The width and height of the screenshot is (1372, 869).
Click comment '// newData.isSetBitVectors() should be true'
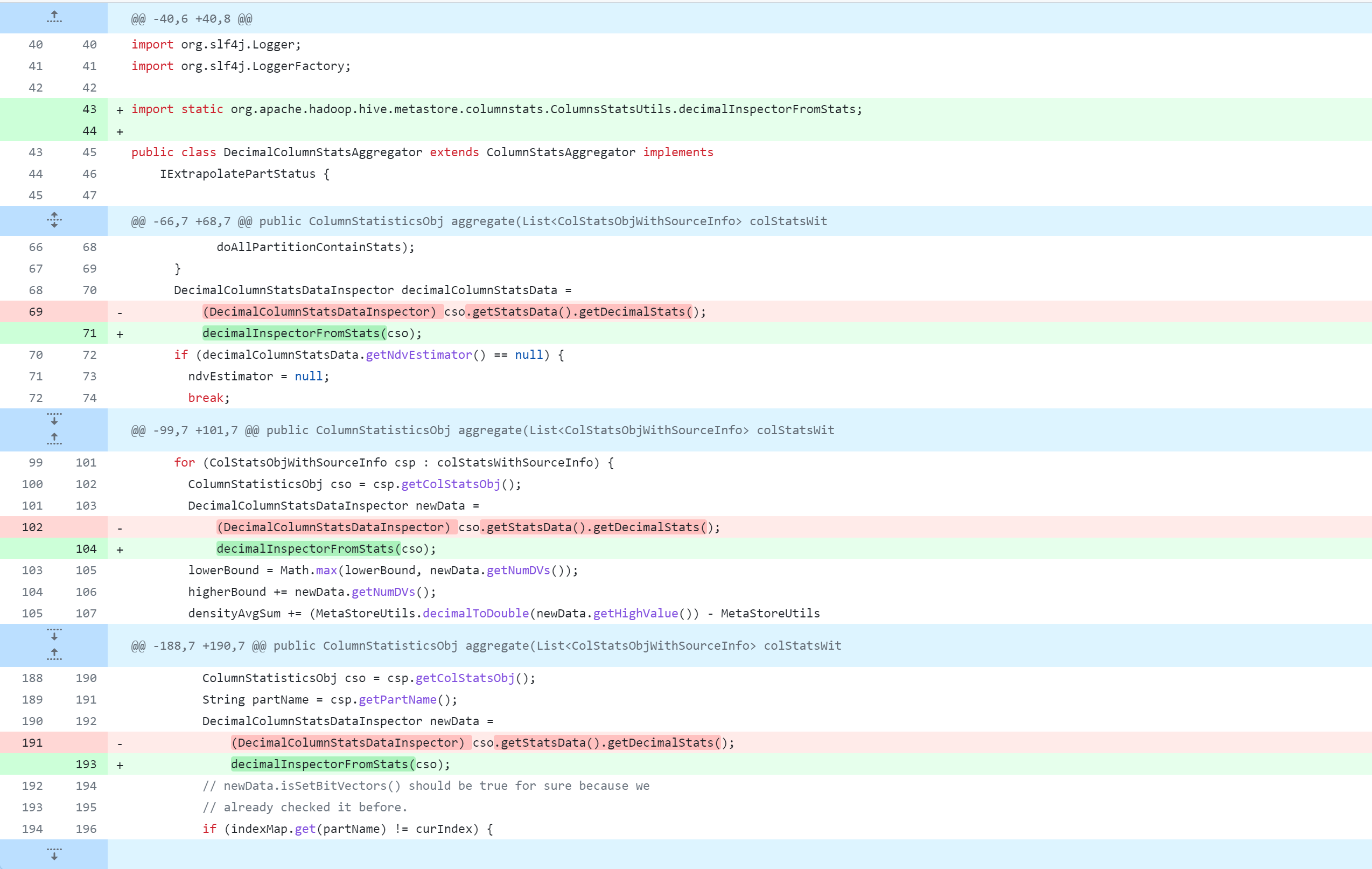point(425,785)
